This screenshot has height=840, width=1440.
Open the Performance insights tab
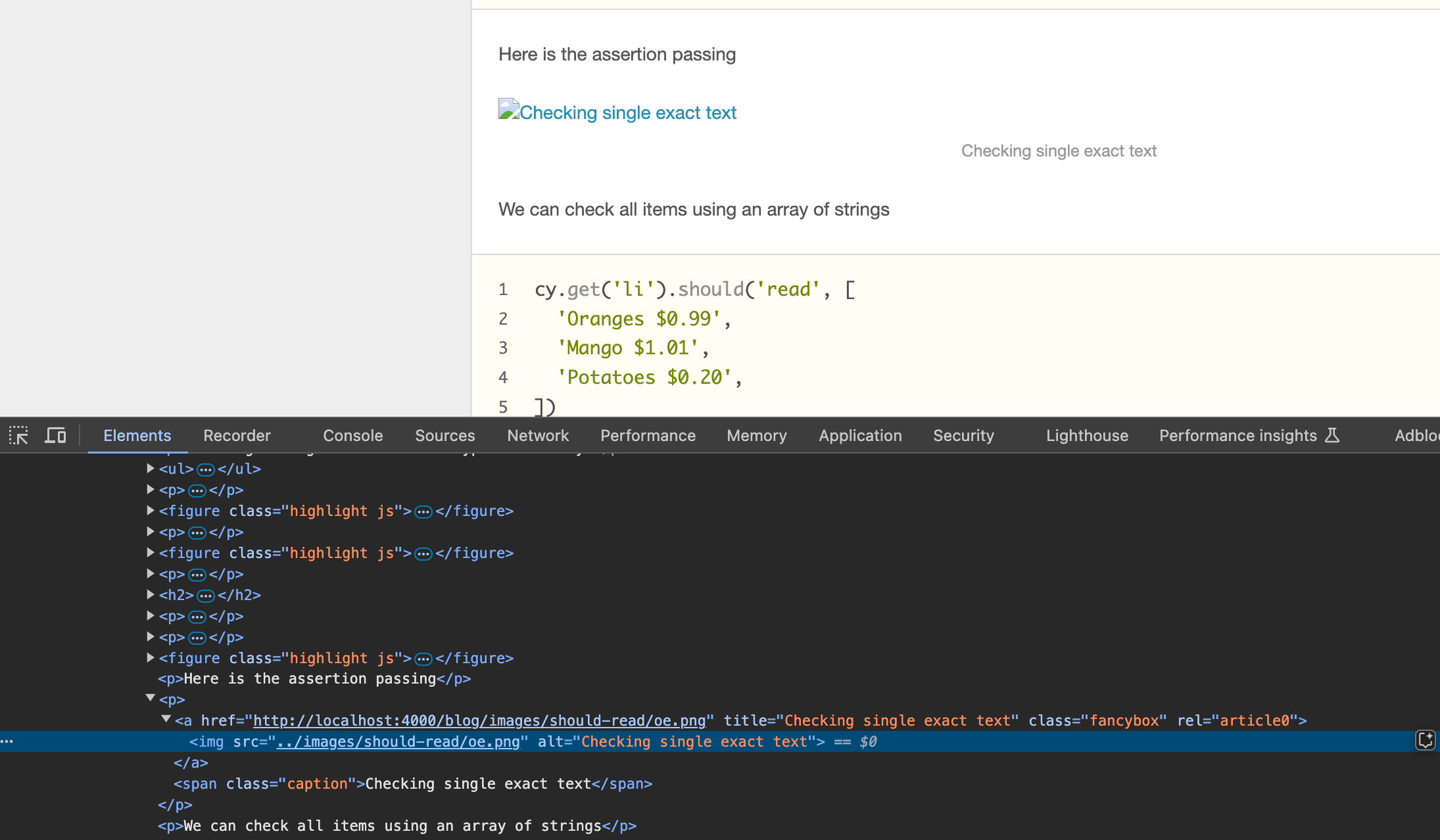1238,435
